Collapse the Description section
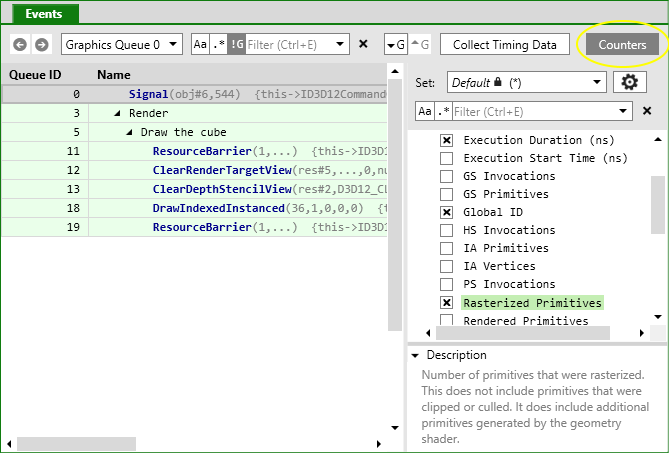 416,356
